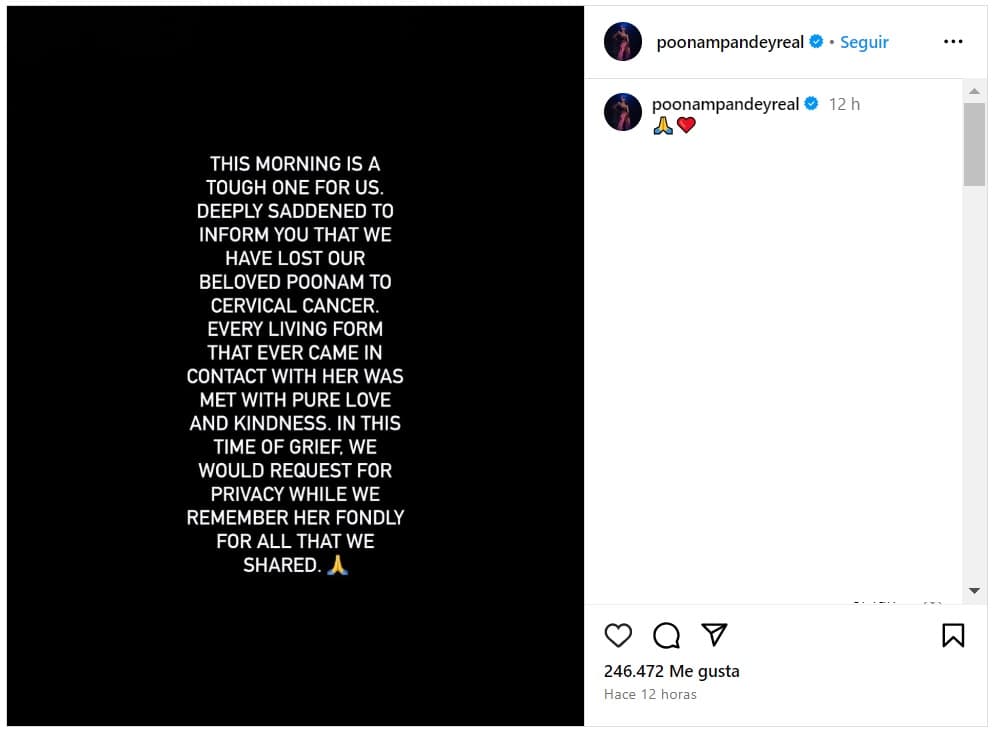View likers via the 246.472 Me gusta link
Screen dimensions: 995x735
click(x=670, y=671)
